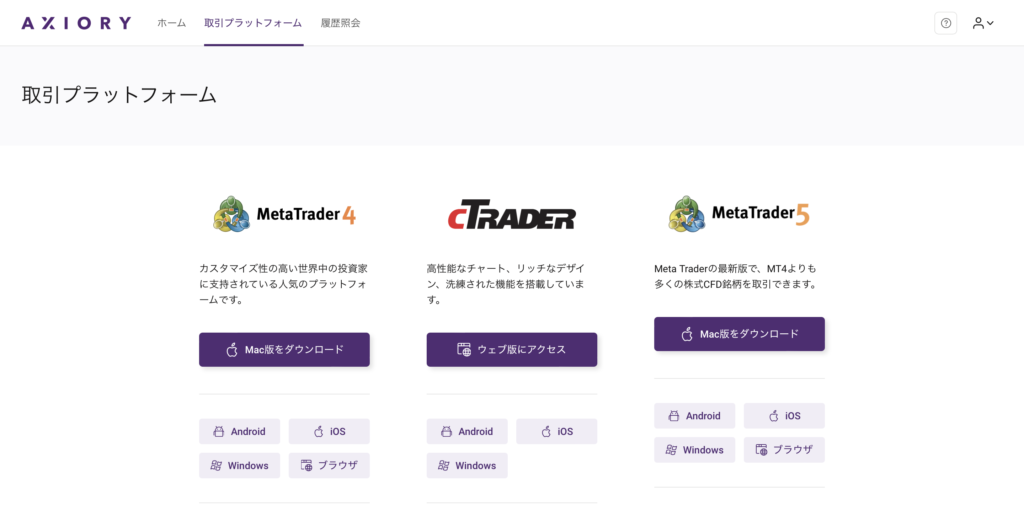Choose iOS under cTrader
The width and height of the screenshot is (1024, 511).
click(x=556, y=431)
